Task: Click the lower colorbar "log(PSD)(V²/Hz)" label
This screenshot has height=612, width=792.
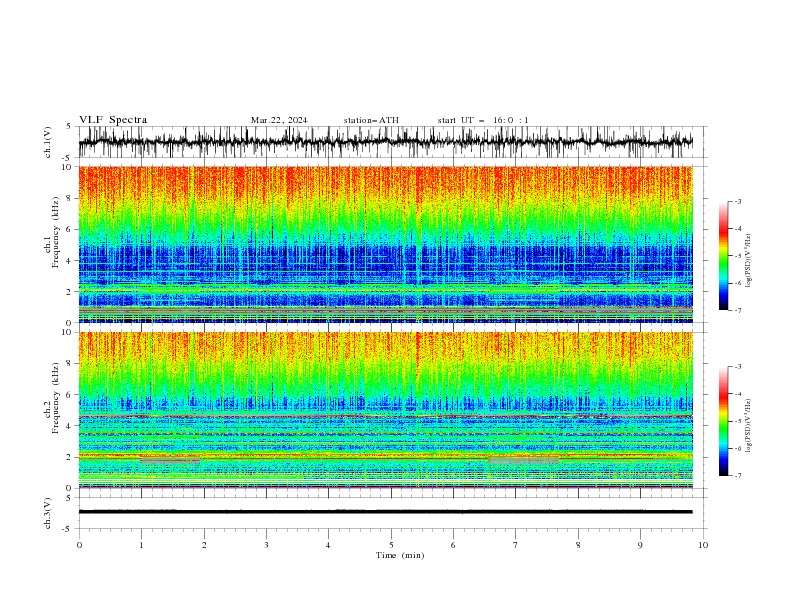Action: (749, 425)
